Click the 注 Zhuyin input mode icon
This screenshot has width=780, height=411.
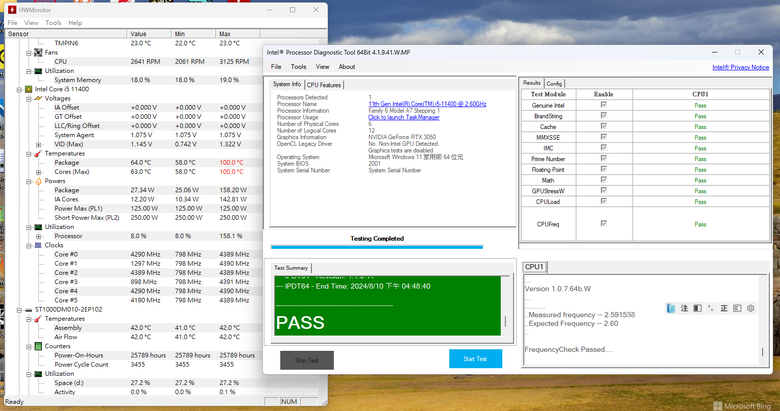click(x=684, y=308)
